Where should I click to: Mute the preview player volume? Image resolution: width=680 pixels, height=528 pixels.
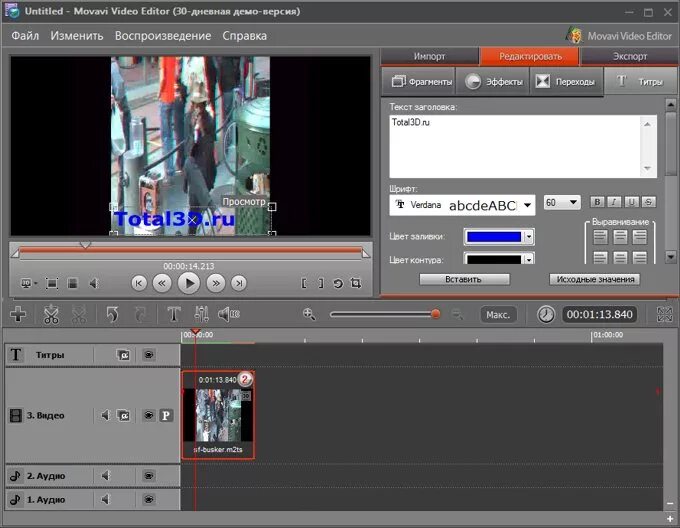pyautogui.click(x=93, y=284)
